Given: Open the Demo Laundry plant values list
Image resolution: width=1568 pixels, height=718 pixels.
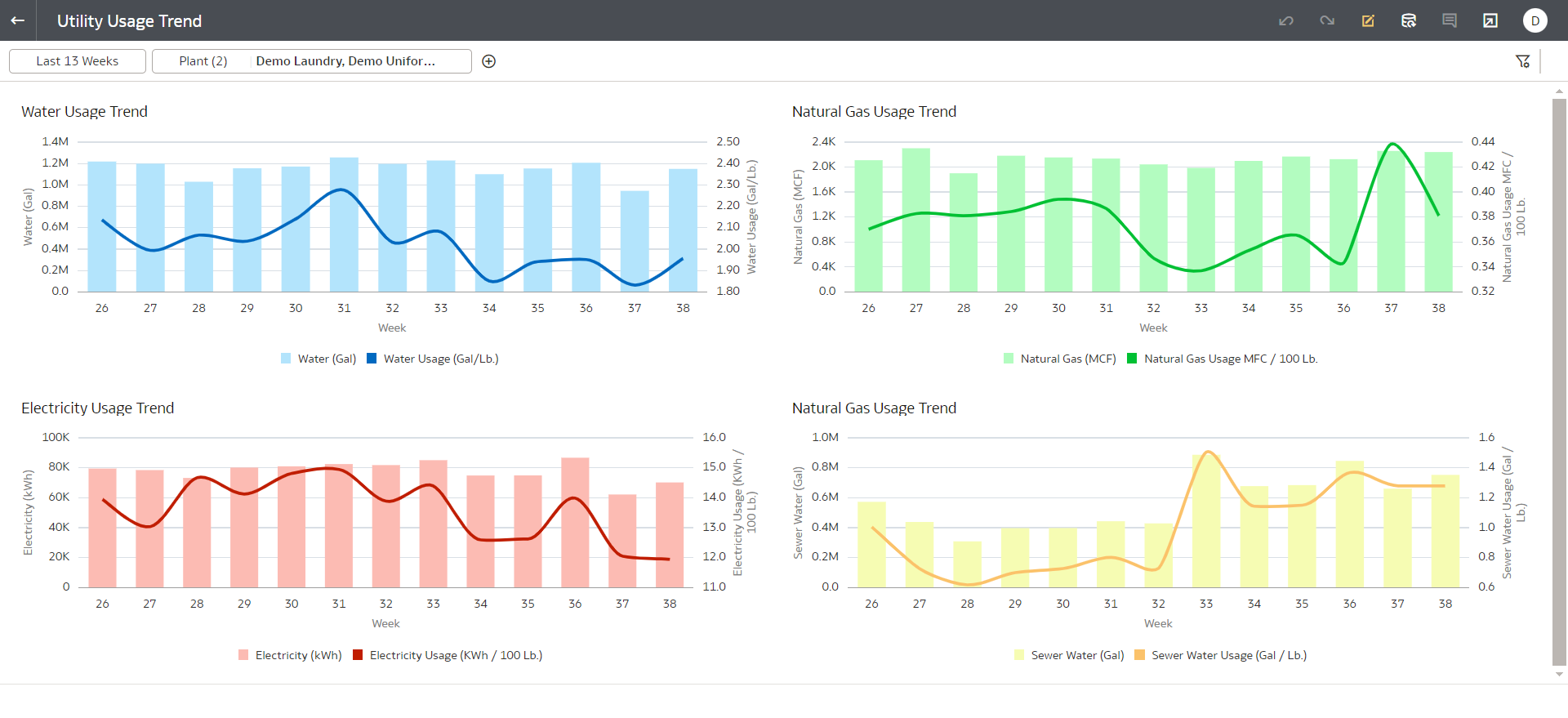Looking at the screenshot, I should 345,61.
